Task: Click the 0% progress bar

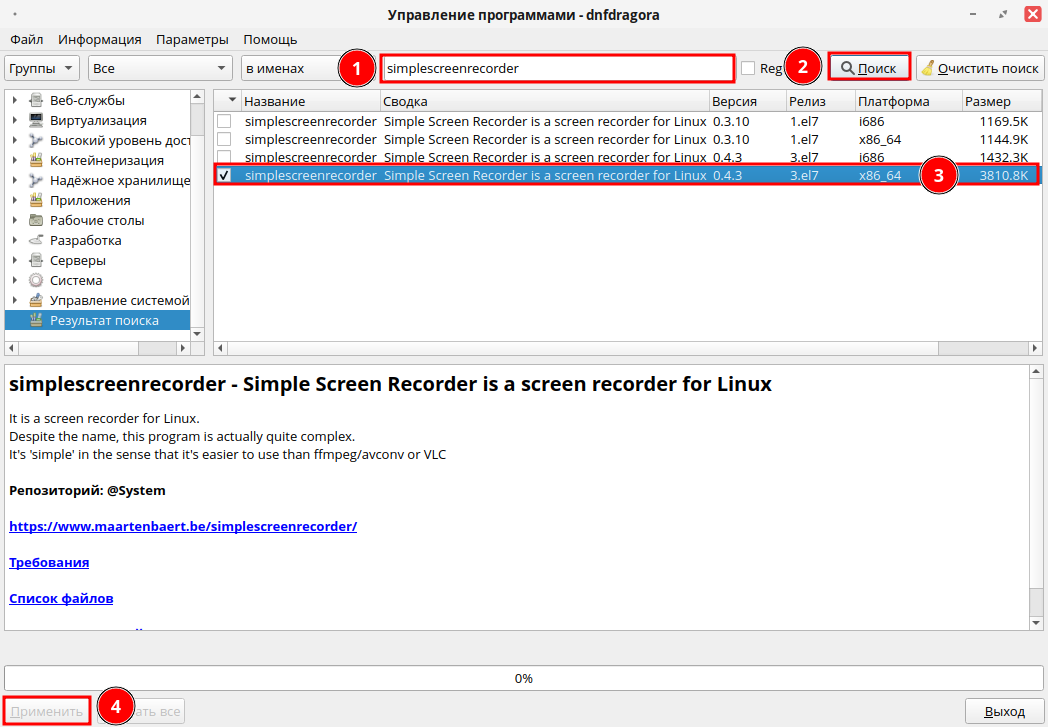Action: pos(523,678)
